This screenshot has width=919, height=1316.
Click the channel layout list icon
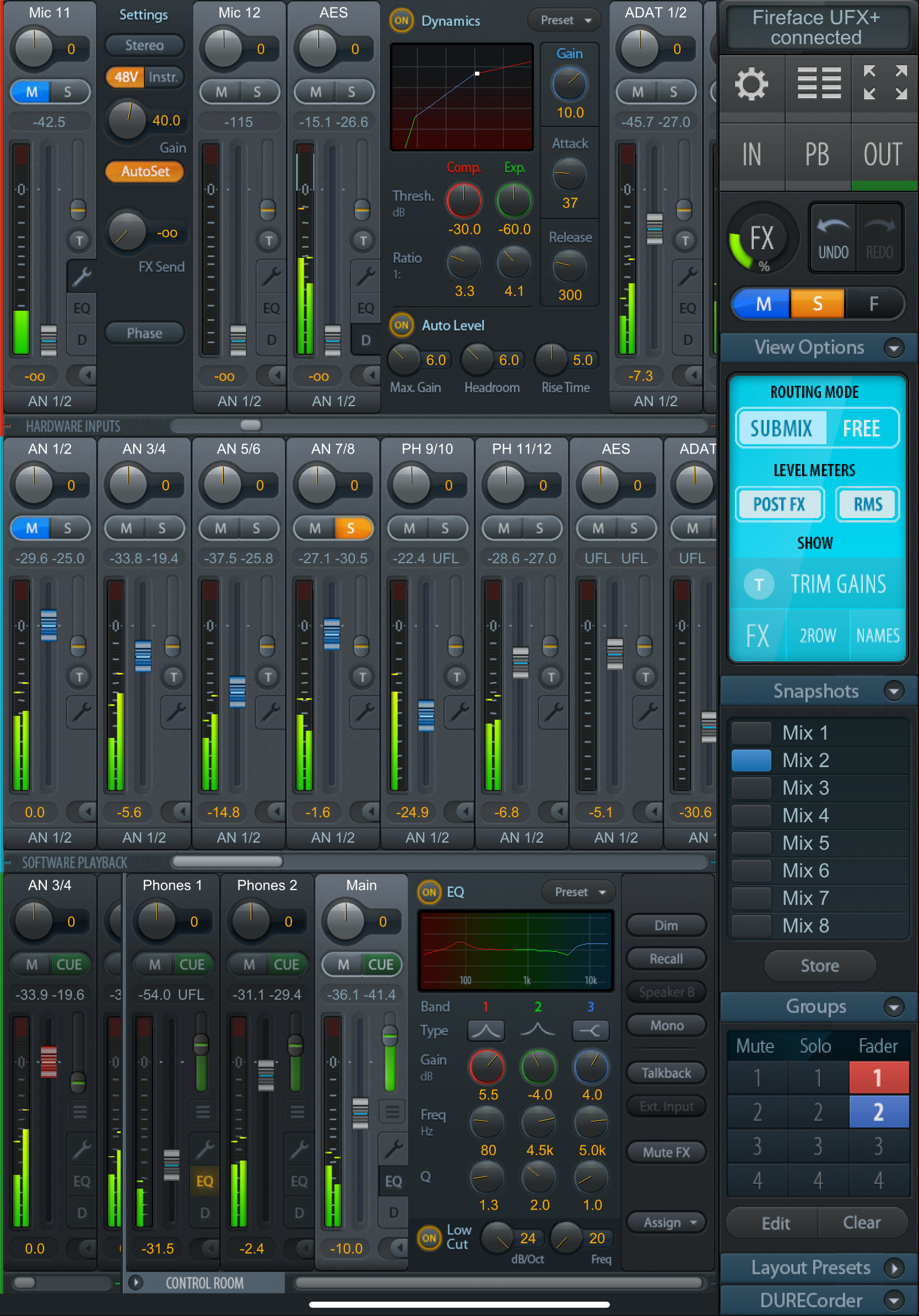point(819,84)
